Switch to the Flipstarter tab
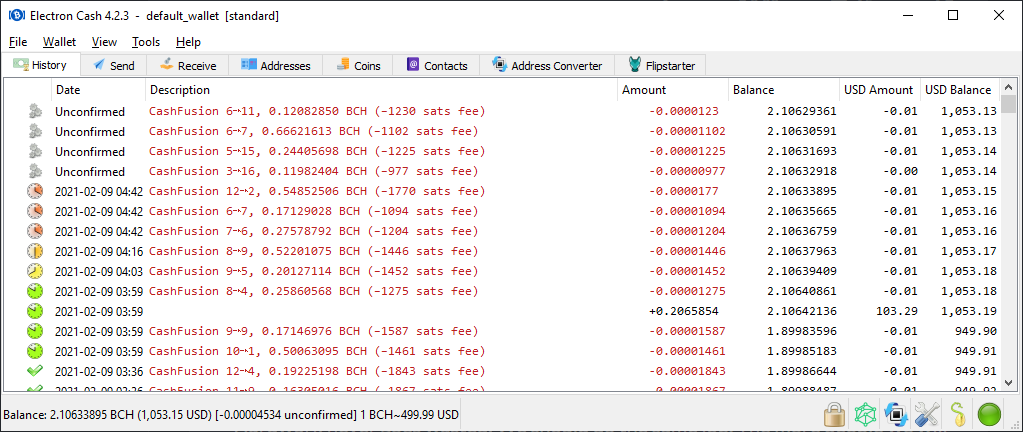The width and height of the screenshot is (1023, 432). [x=660, y=66]
